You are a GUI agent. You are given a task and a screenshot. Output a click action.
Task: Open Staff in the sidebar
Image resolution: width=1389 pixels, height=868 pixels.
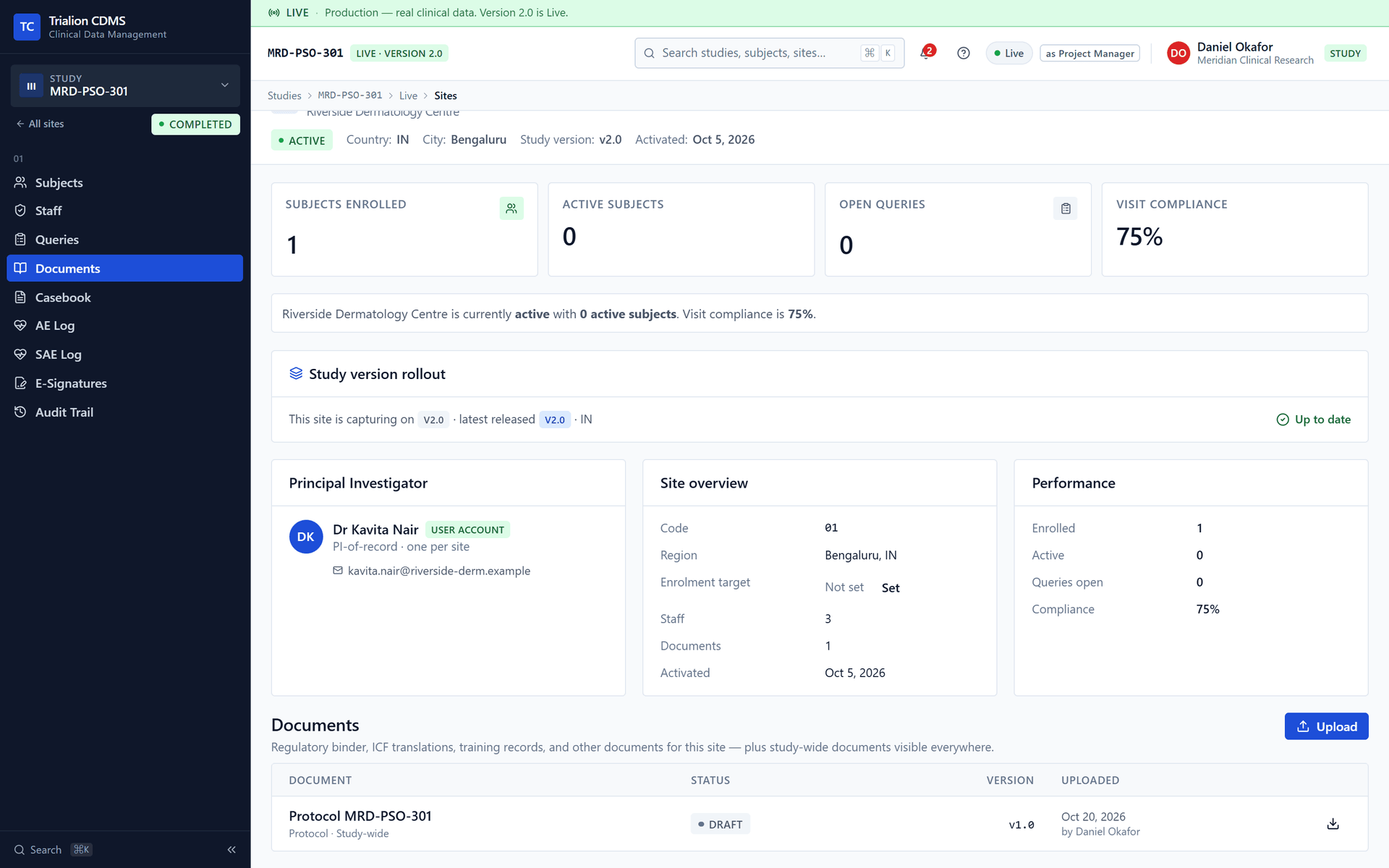point(124,210)
